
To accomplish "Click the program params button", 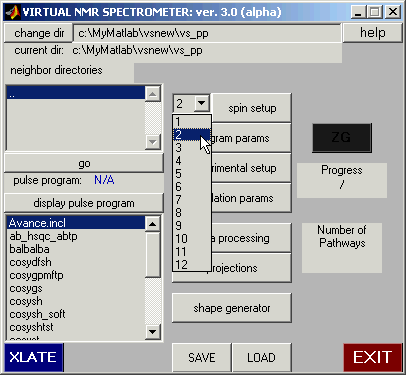I will tap(252, 138).
